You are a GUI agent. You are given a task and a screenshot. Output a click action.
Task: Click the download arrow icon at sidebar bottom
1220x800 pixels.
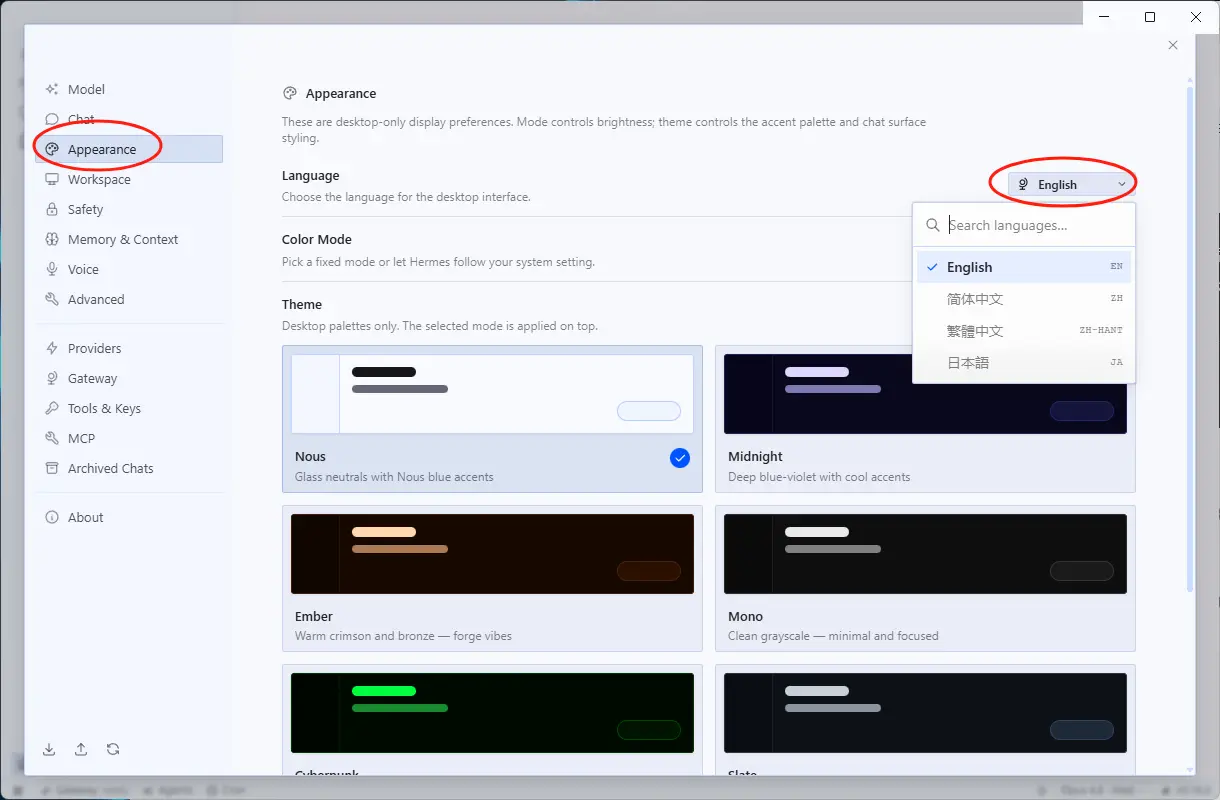click(50, 749)
